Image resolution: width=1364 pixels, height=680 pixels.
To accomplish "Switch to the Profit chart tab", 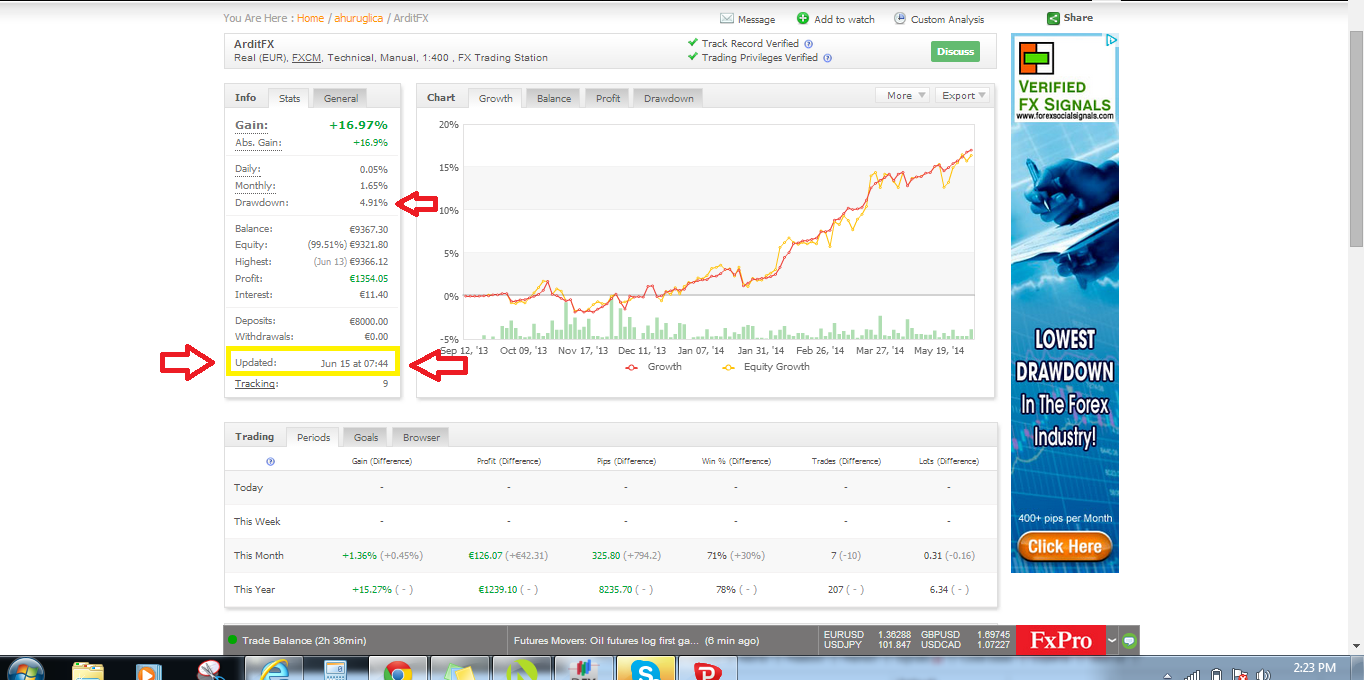I will (x=607, y=98).
